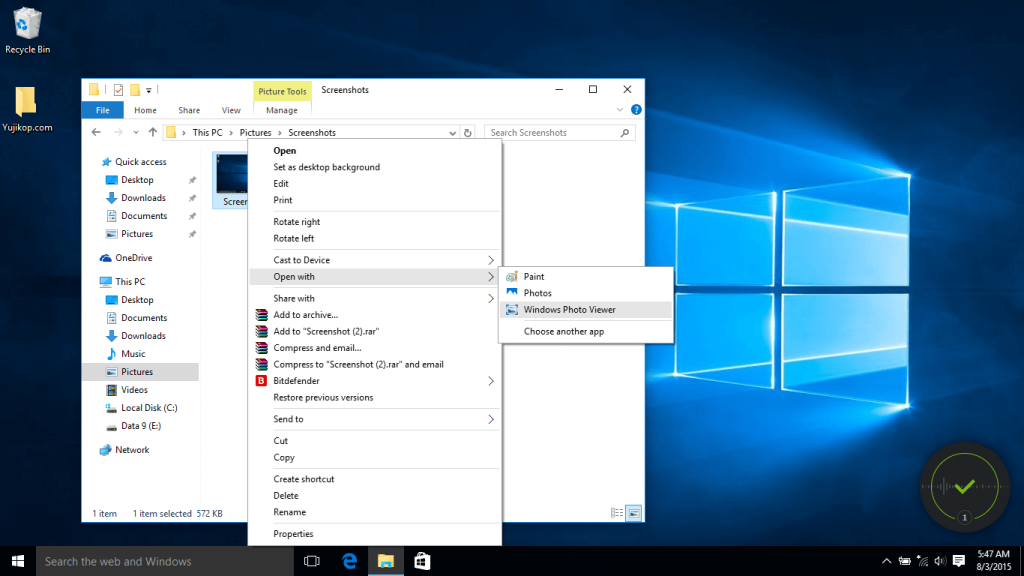Viewport: 1024px width, 576px height.
Task: Click the WinRAR icon beside Add to archive
Action: (x=261, y=315)
